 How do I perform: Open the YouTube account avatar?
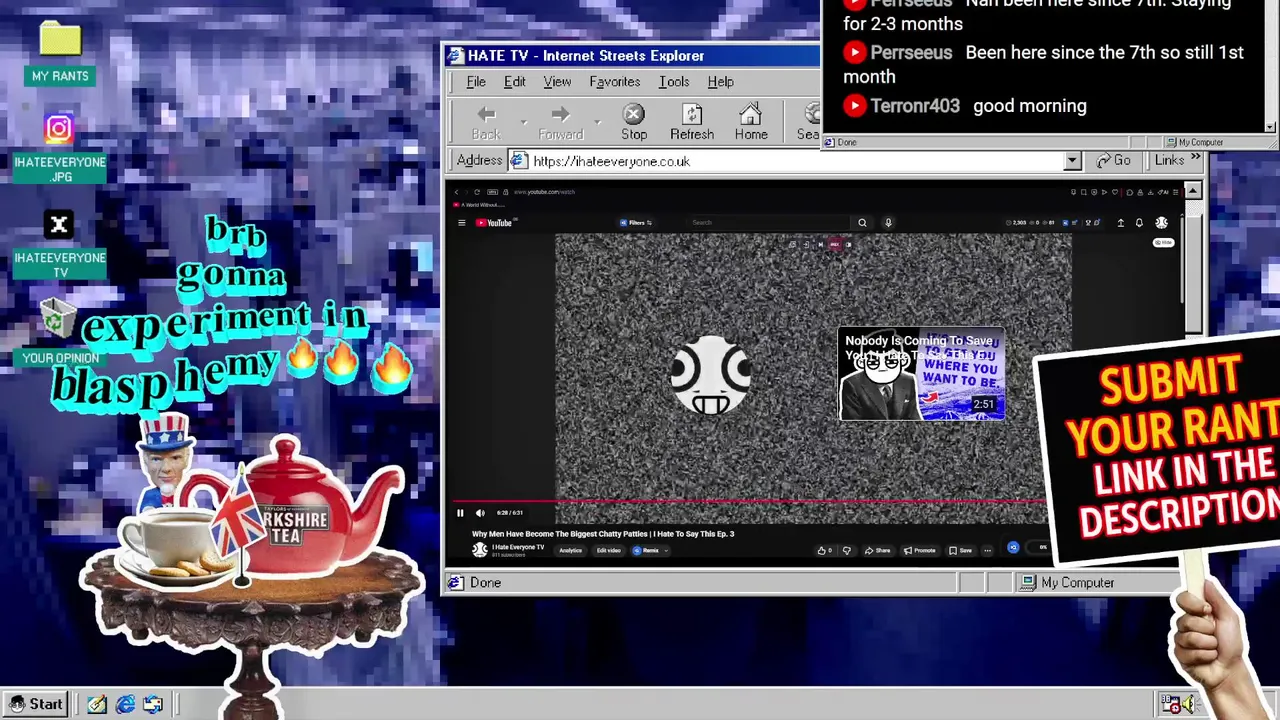tap(1161, 223)
